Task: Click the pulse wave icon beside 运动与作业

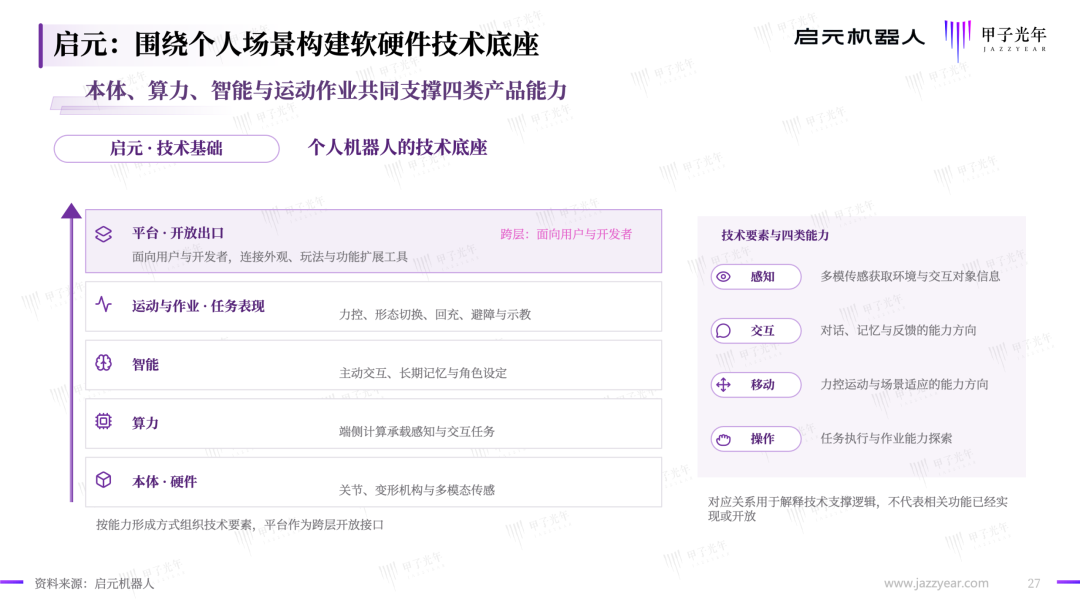Action: pos(103,304)
